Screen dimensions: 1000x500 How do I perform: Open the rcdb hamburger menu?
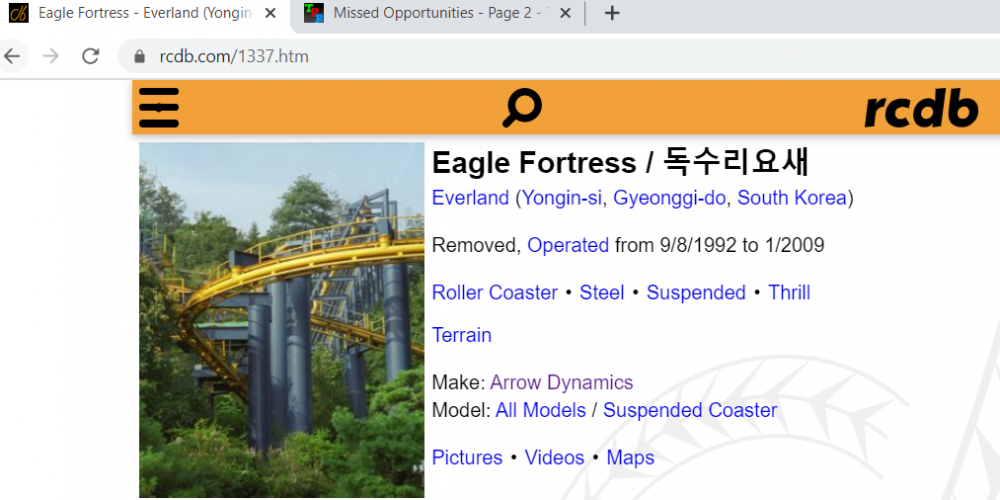point(159,107)
